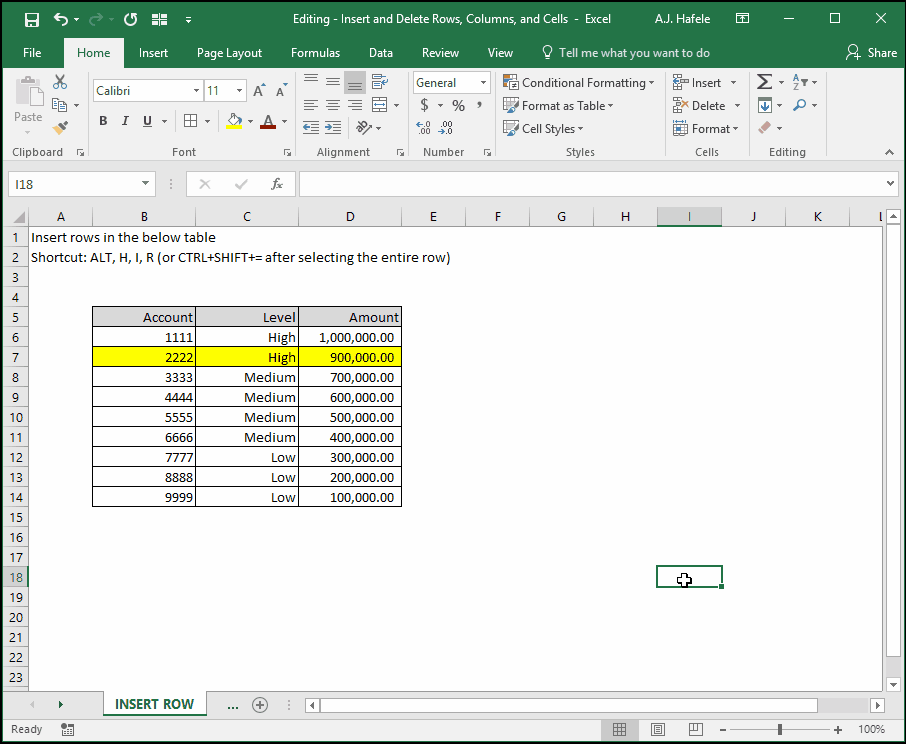Expand the Conditional Formatting menu
This screenshot has height=744, width=906.
[x=579, y=83]
